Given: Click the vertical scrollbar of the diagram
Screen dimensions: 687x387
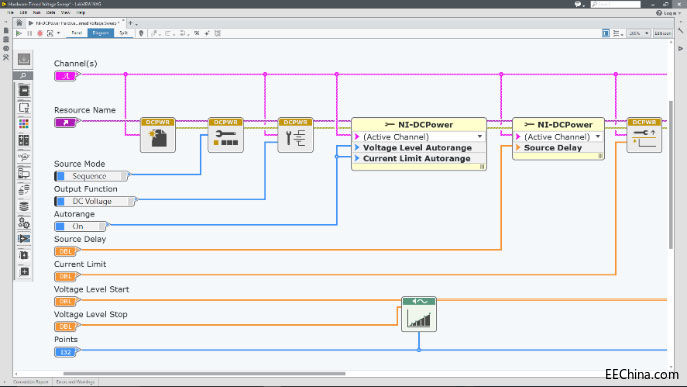Looking at the screenshot, I should pos(671,175).
